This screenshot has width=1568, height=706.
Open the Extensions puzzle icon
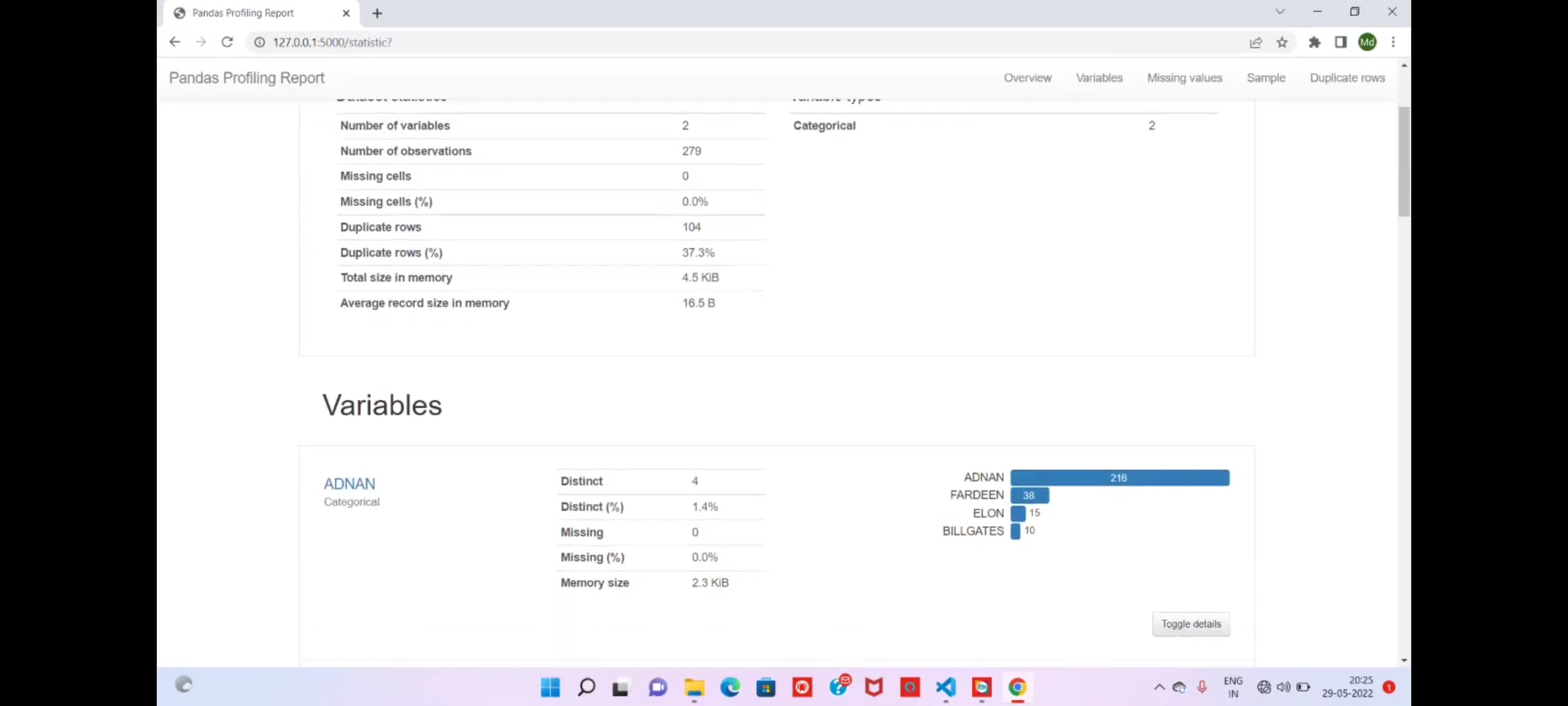click(1315, 42)
